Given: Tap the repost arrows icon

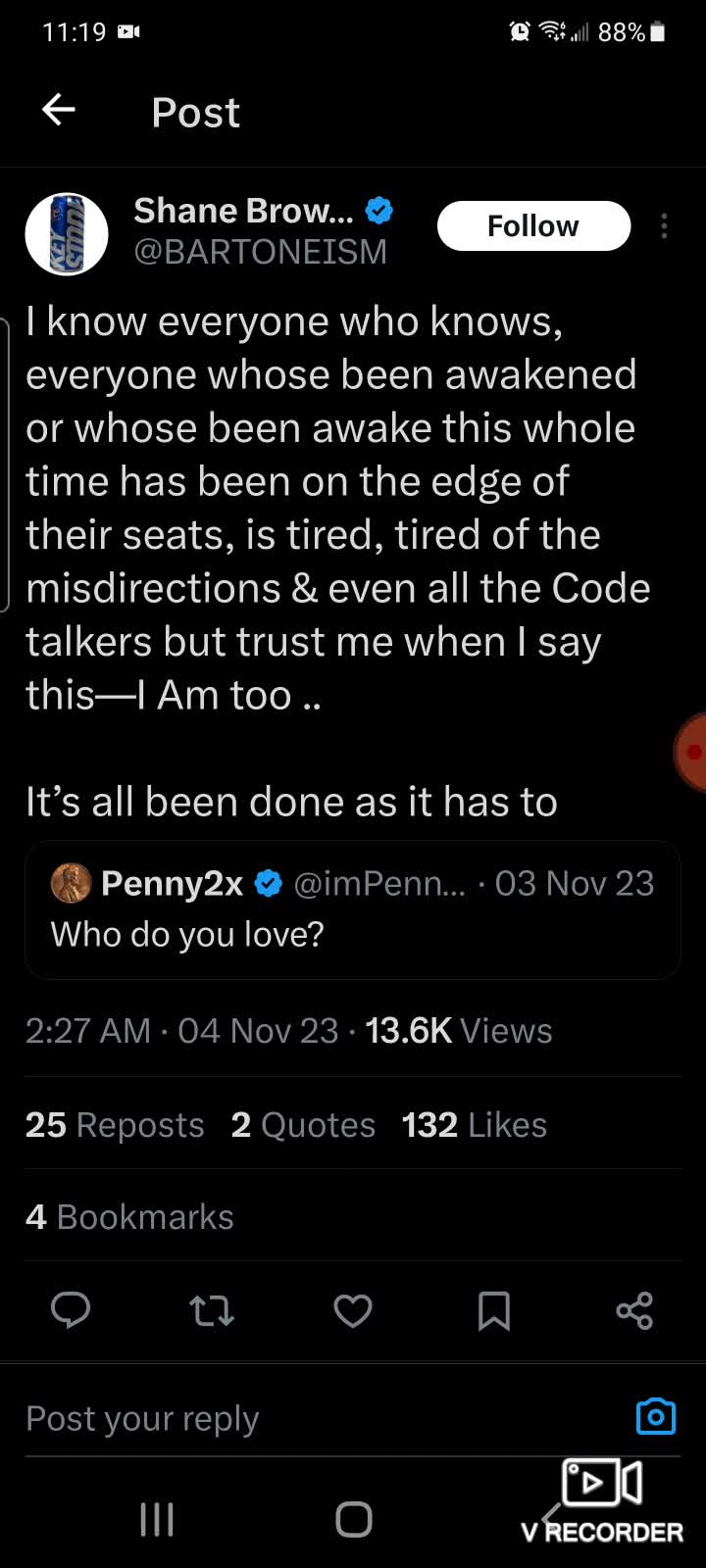Looking at the screenshot, I should (211, 1310).
